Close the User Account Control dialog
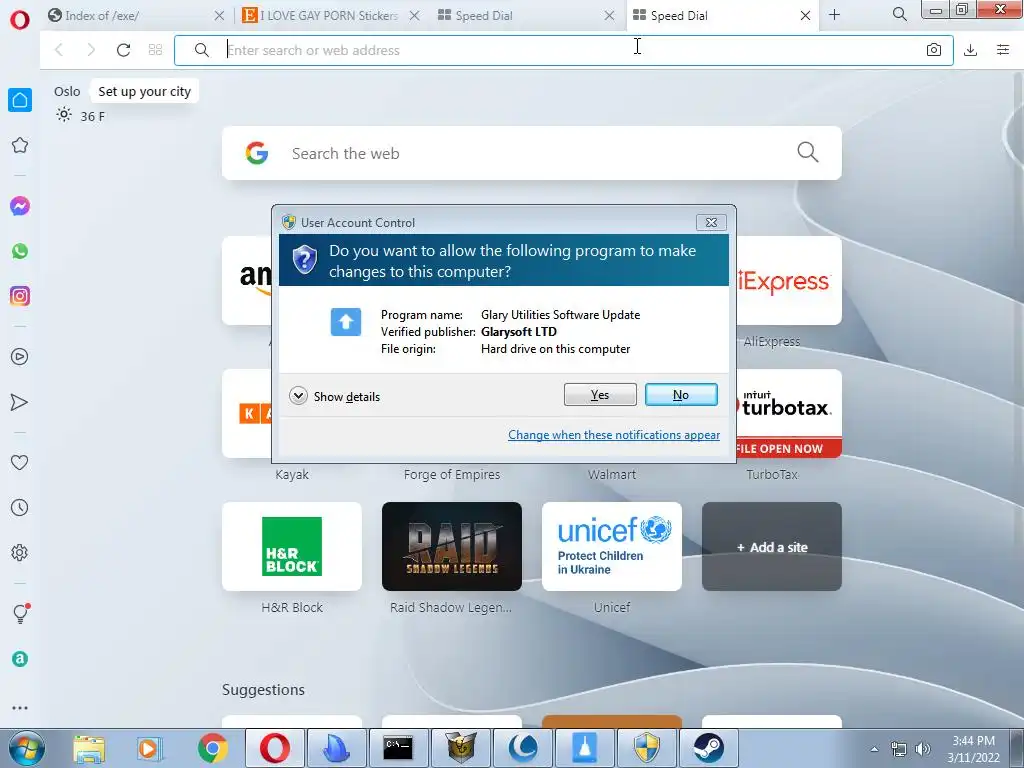The image size is (1024, 768). coord(711,223)
